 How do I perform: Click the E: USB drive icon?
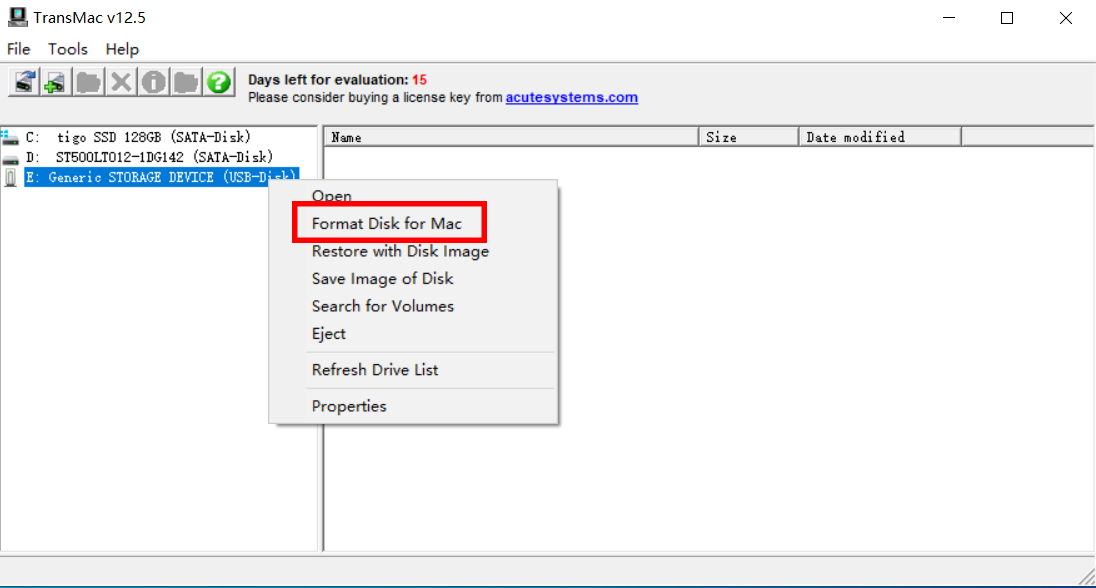point(10,178)
